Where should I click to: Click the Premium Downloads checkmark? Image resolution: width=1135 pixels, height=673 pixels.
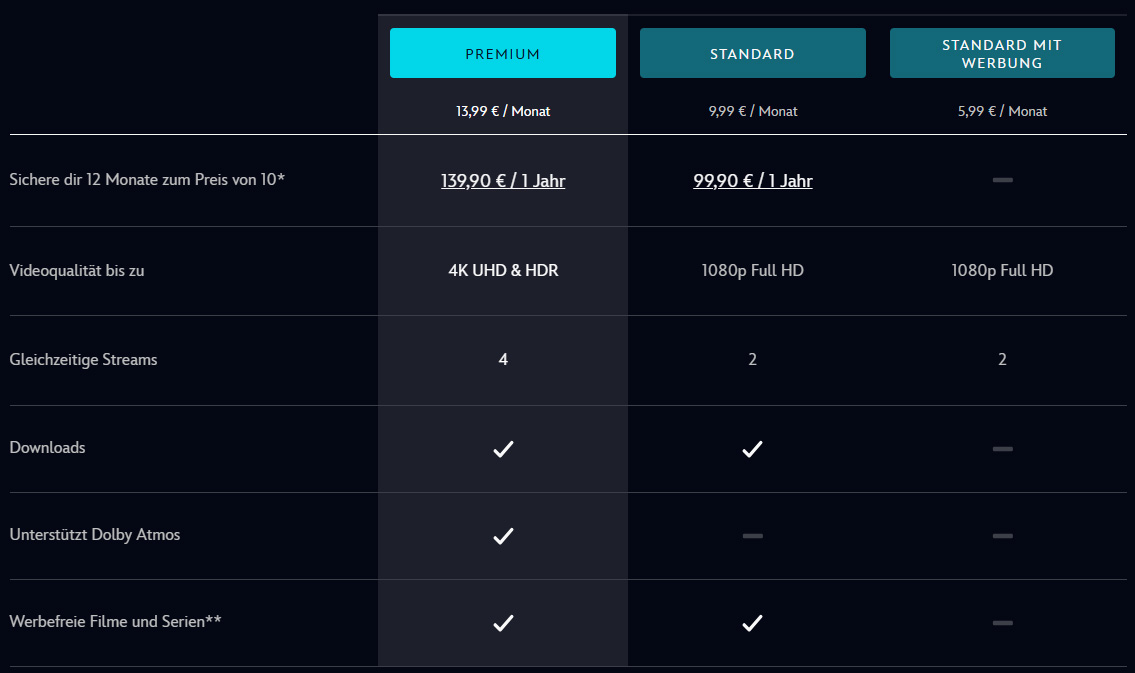pos(503,449)
